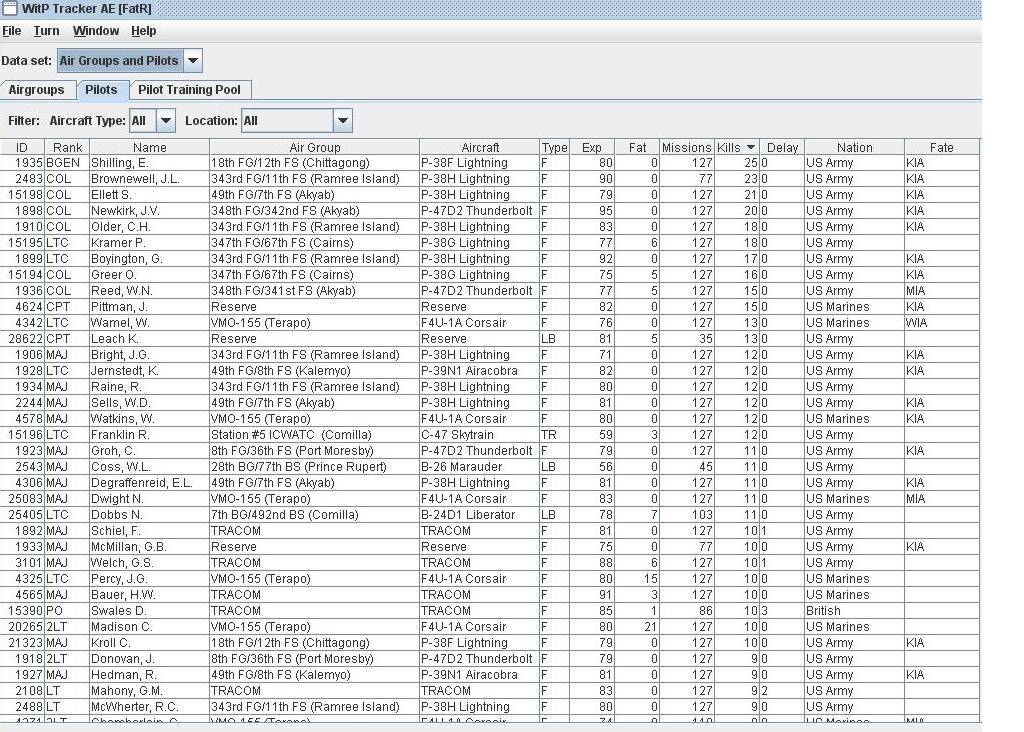Click ID cell '28622'

click(22, 339)
